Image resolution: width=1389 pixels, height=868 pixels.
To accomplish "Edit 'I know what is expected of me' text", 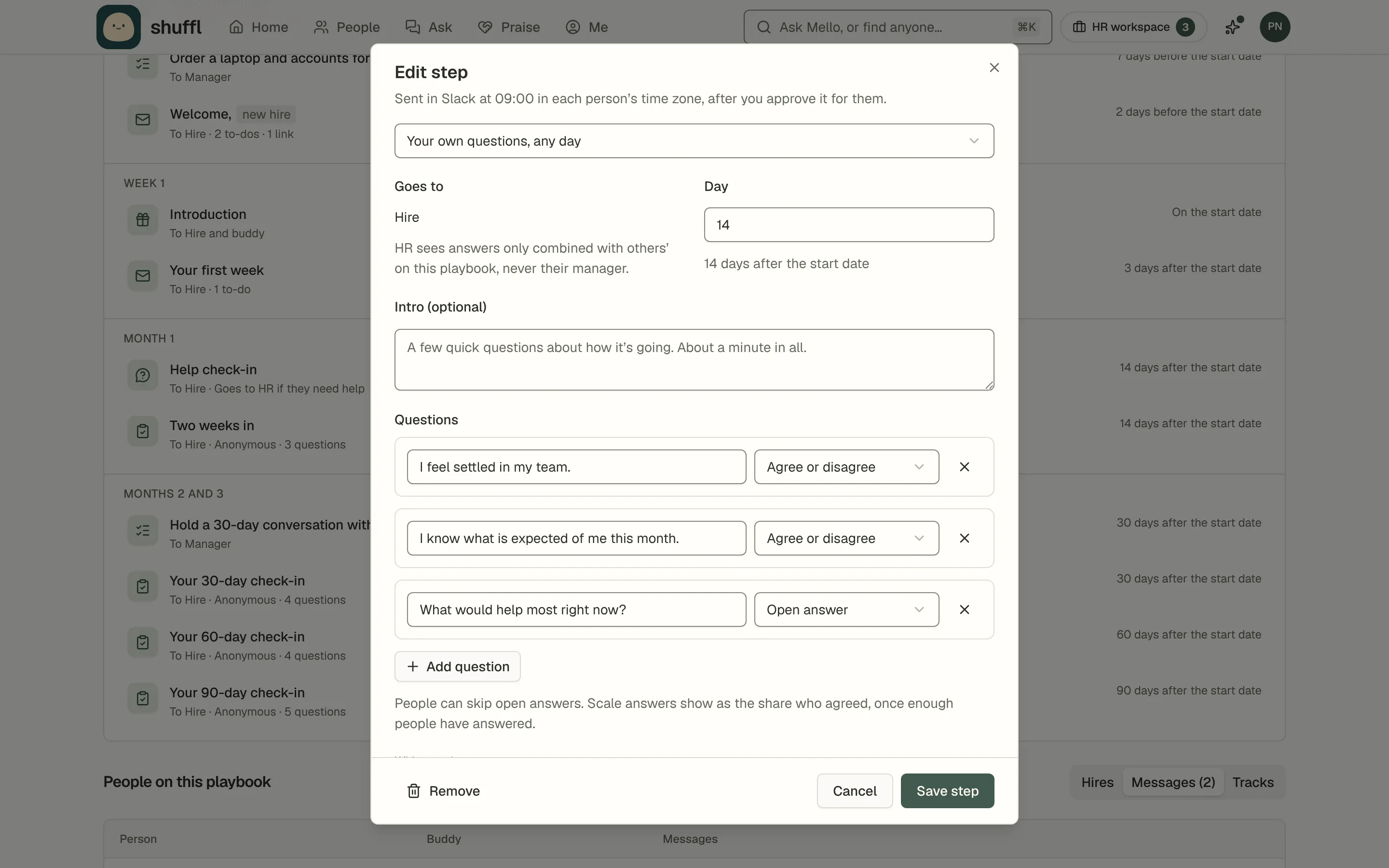I will point(576,538).
